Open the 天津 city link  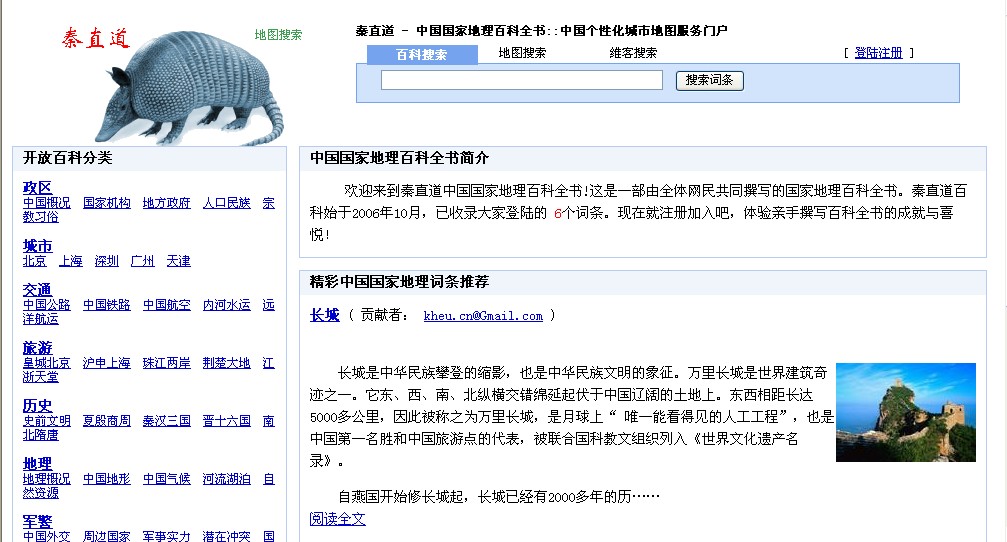point(179,261)
